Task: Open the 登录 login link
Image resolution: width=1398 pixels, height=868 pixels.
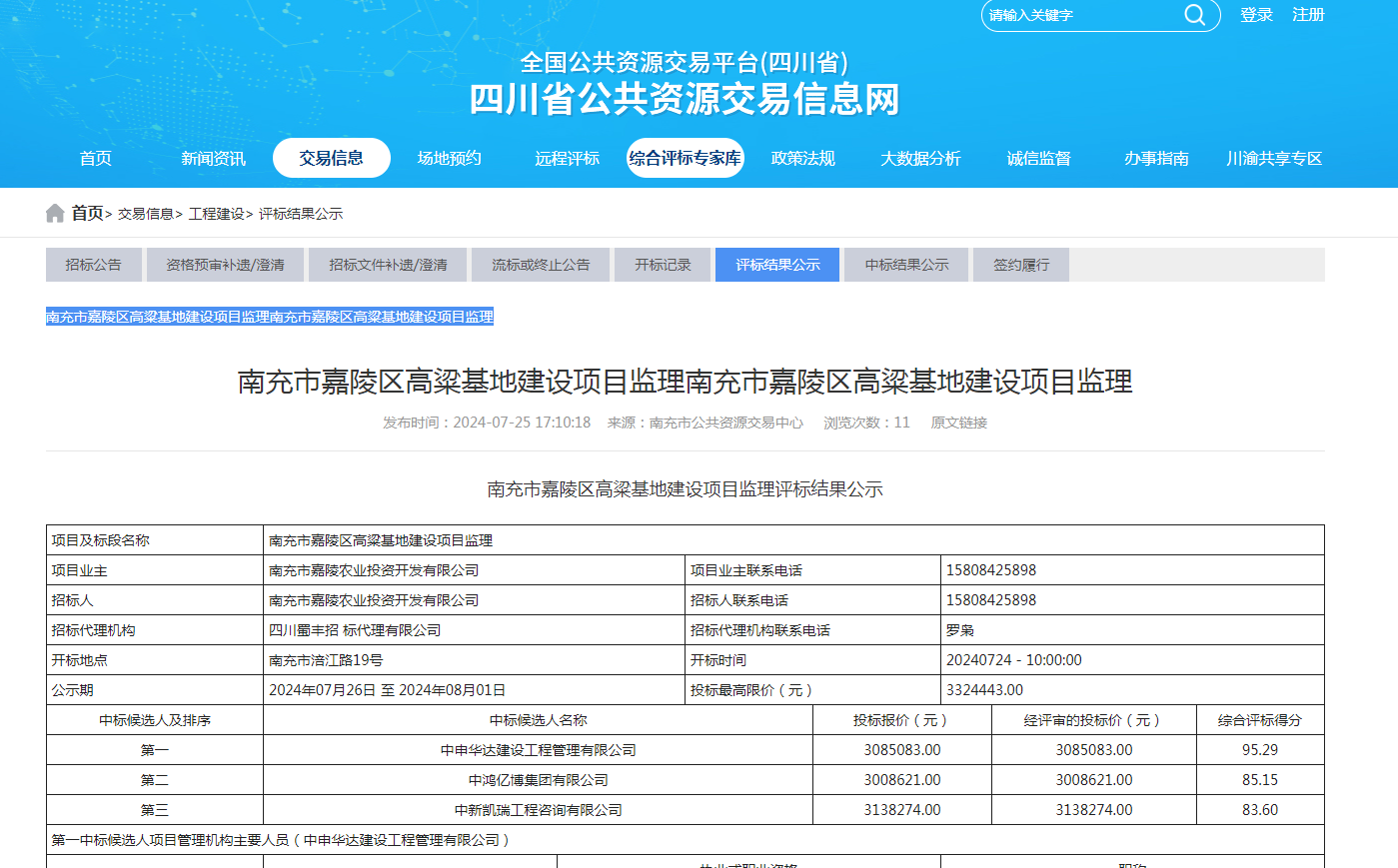Action: click(x=1256, y=15)
